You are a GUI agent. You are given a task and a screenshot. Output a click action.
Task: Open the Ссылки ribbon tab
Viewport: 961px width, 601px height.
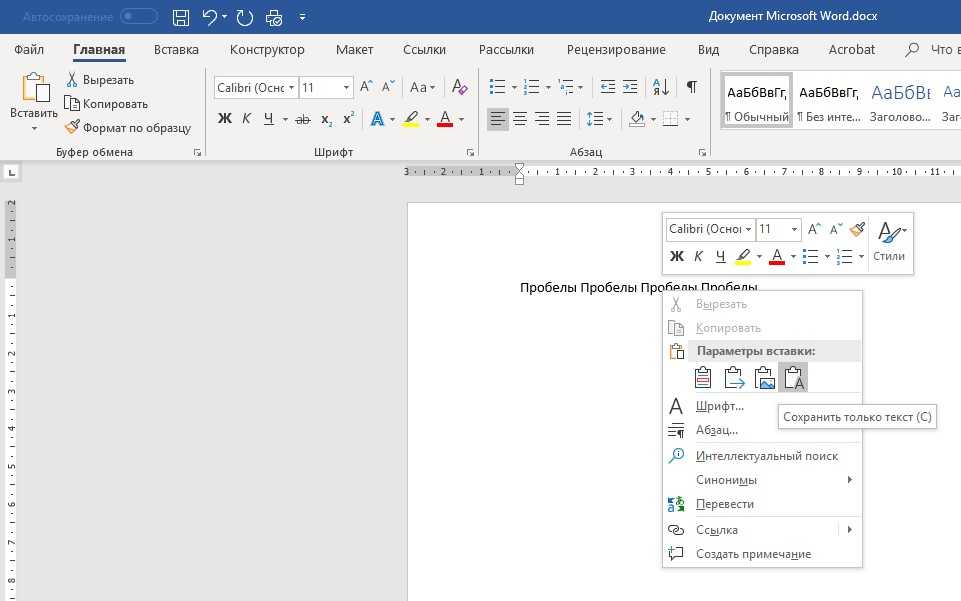point(424,50)
